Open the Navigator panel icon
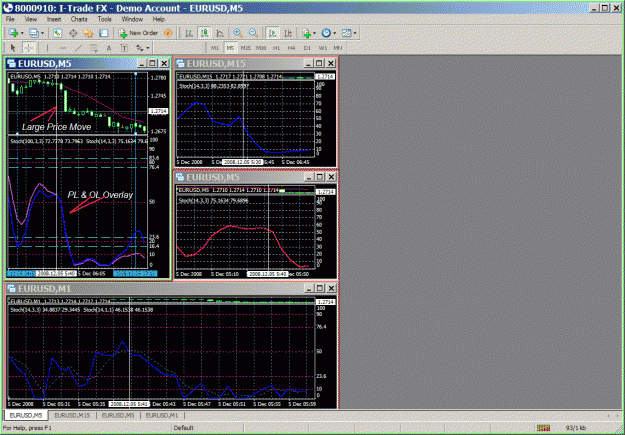 [x=88, y=33]
